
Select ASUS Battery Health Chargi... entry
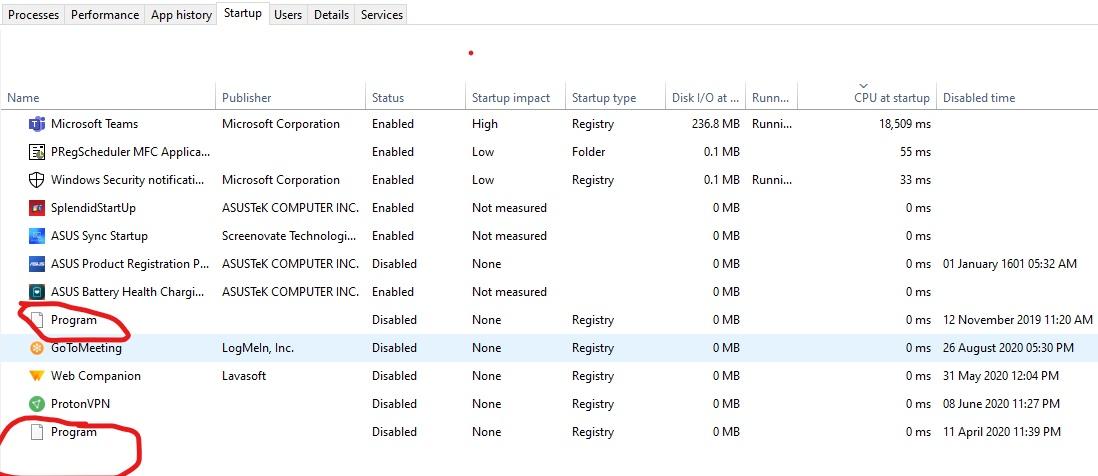click(x=129, y=292)
